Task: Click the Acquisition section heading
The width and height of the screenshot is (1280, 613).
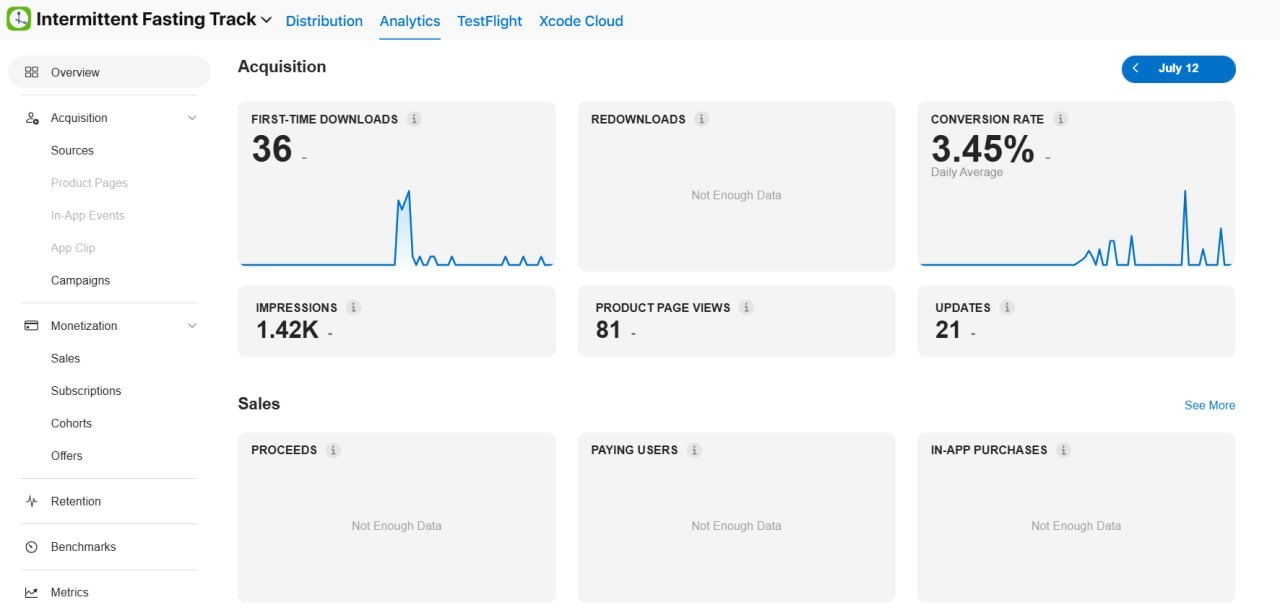Action: coord(282,67)
